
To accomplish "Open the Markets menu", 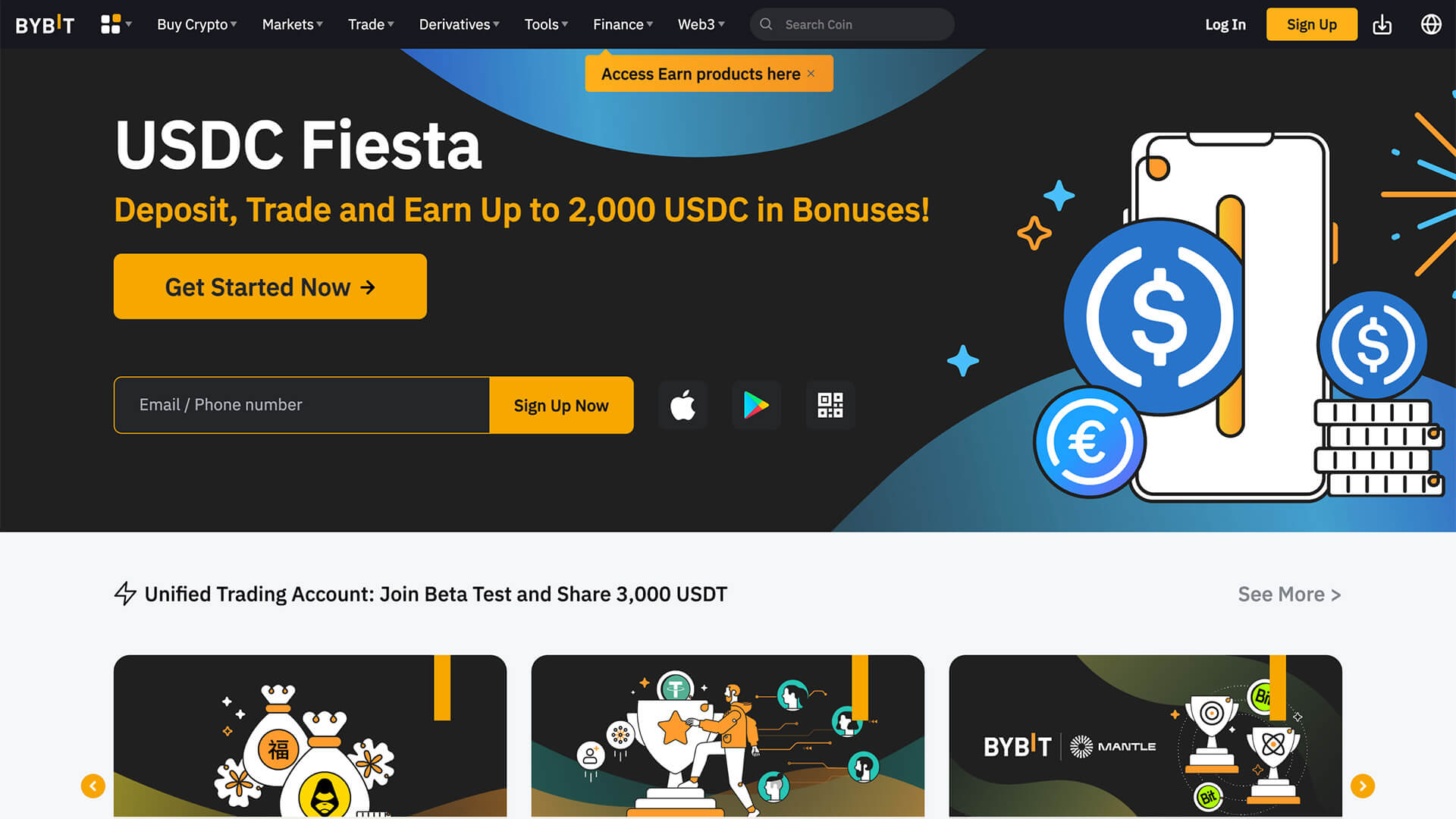I will 293,24.
